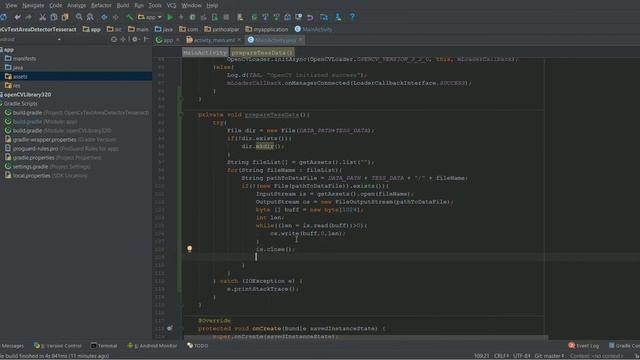Open the Version Control tool window

point(58,346)
